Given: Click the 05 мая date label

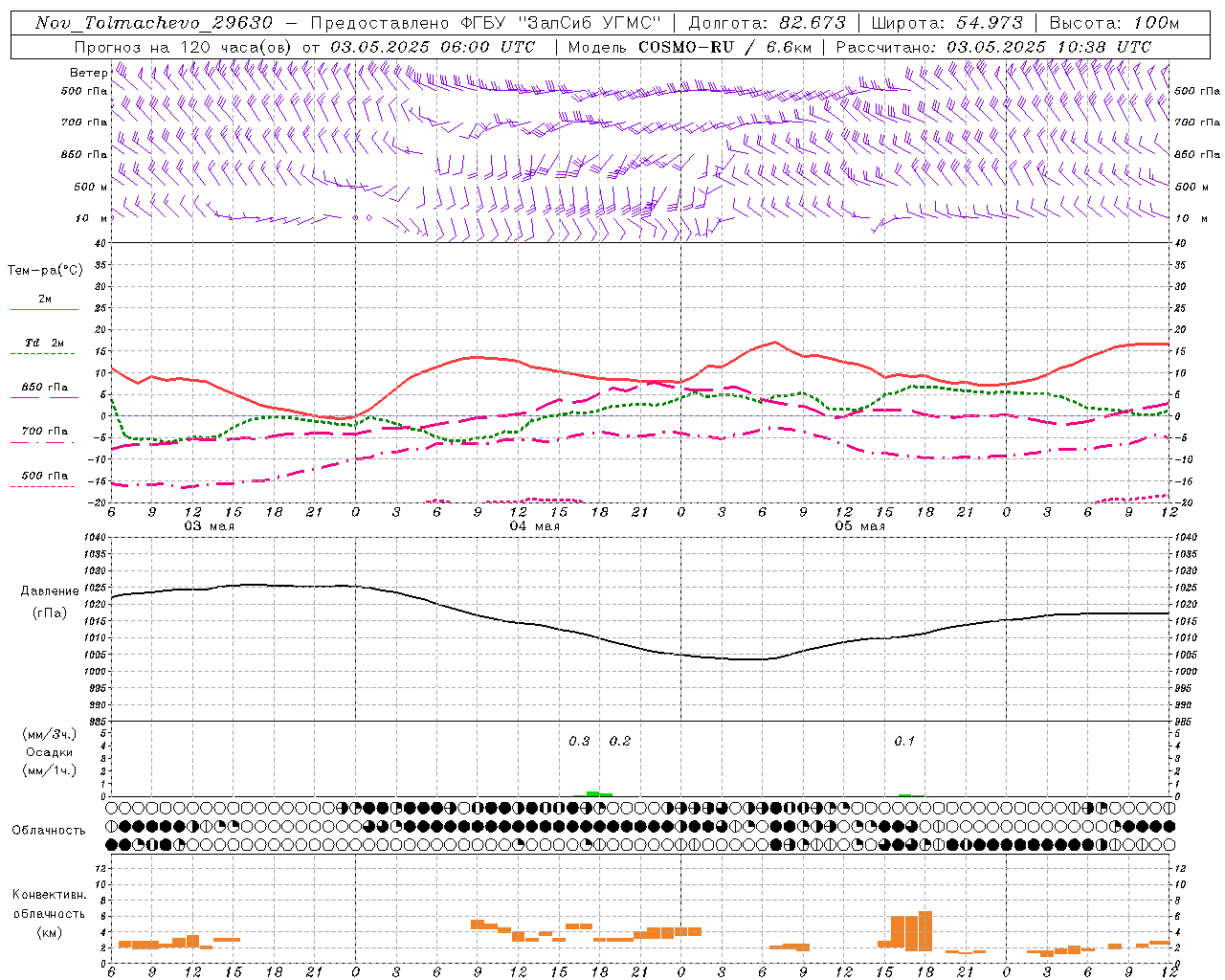Looking at the screenshot, I should pos(859,526).
